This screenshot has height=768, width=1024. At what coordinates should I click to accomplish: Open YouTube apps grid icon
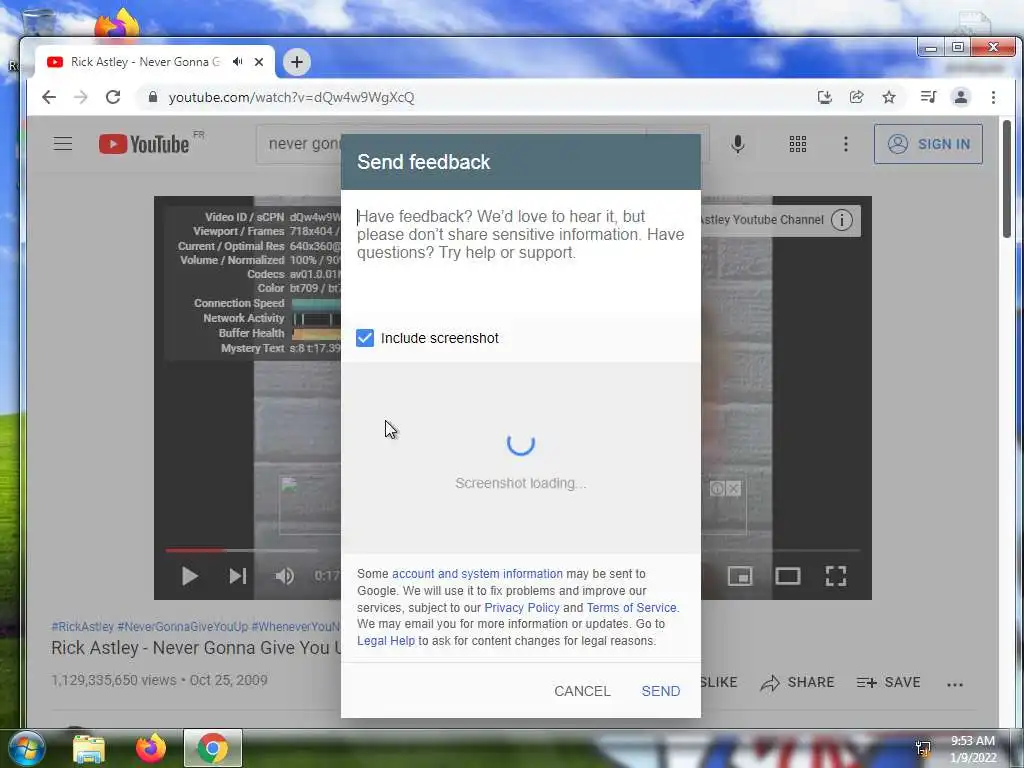[797, 144]
